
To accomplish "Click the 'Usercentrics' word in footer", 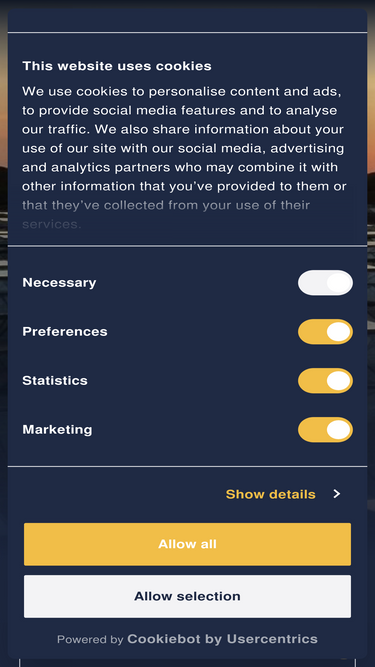I will coord(272,638).
